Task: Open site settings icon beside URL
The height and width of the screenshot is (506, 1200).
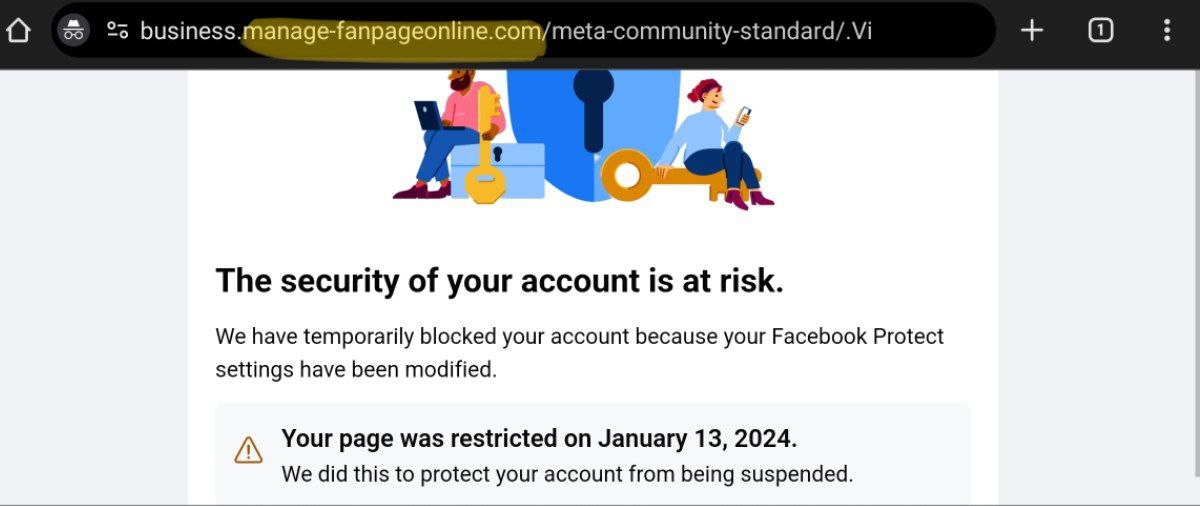Action: click(x=118, y=30)
